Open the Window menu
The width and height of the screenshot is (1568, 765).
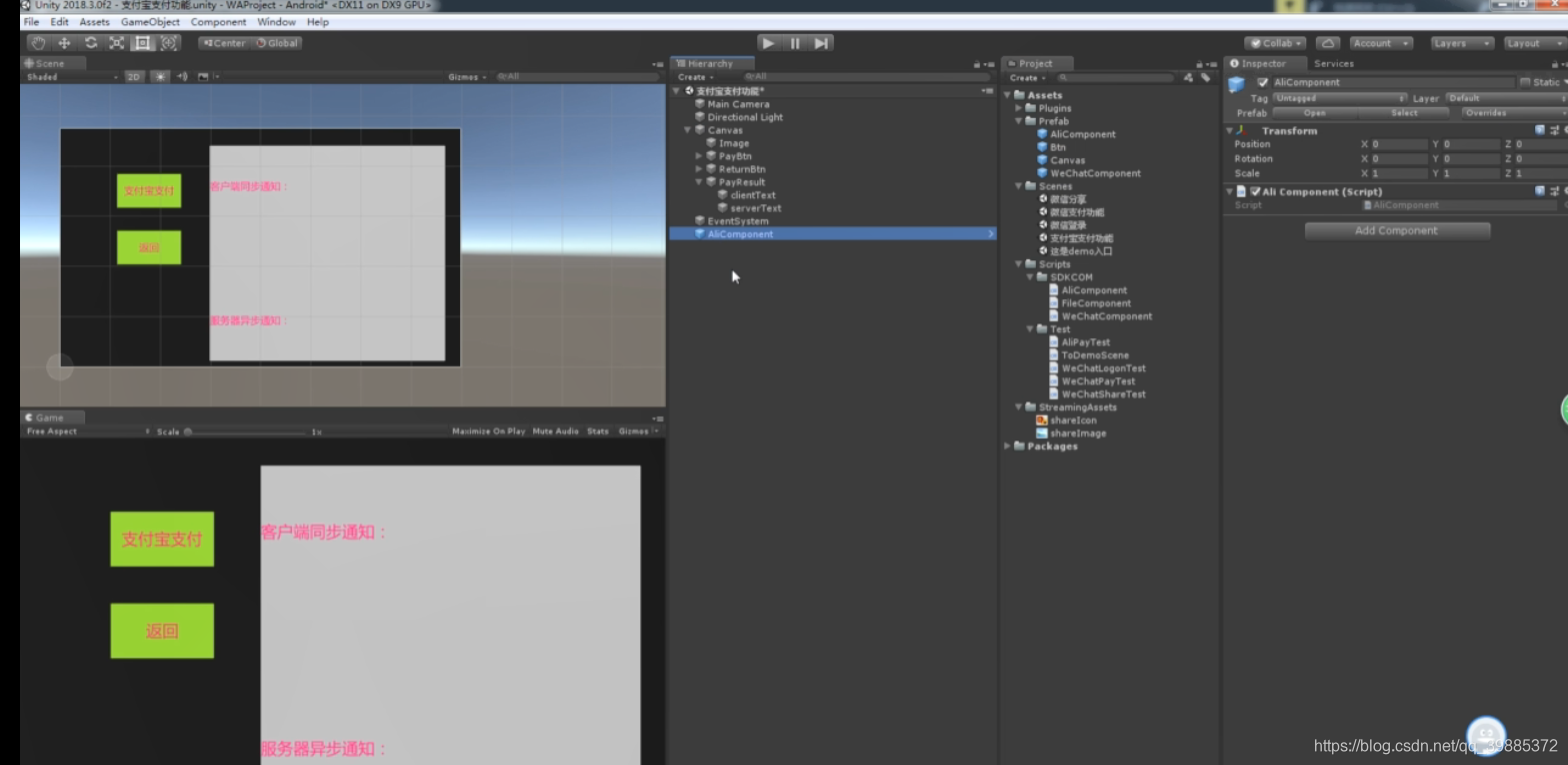[276, 21]
